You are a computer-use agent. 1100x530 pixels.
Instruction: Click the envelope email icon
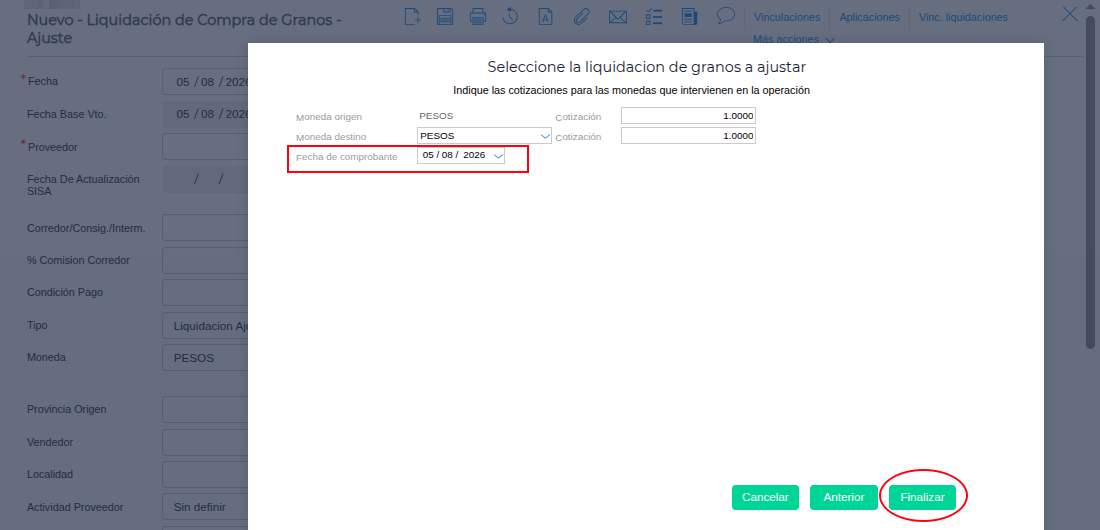coord(617,17)
